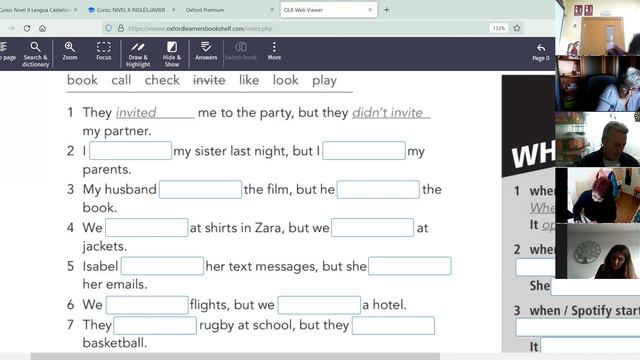Open the Go to page tool

pos(7,51)
